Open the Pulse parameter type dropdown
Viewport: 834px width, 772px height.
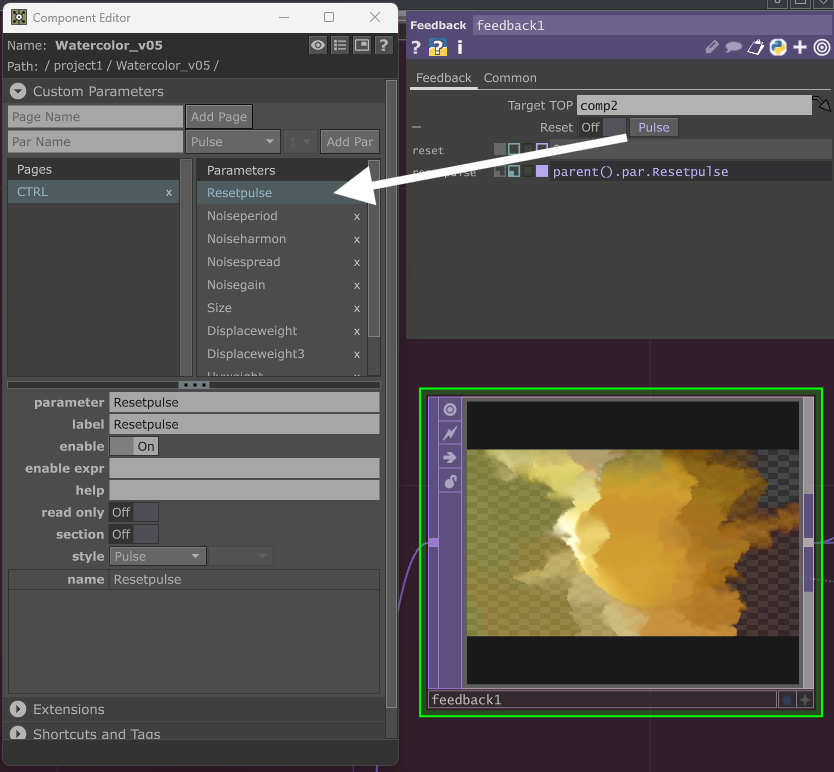click(x=233, y=142)
